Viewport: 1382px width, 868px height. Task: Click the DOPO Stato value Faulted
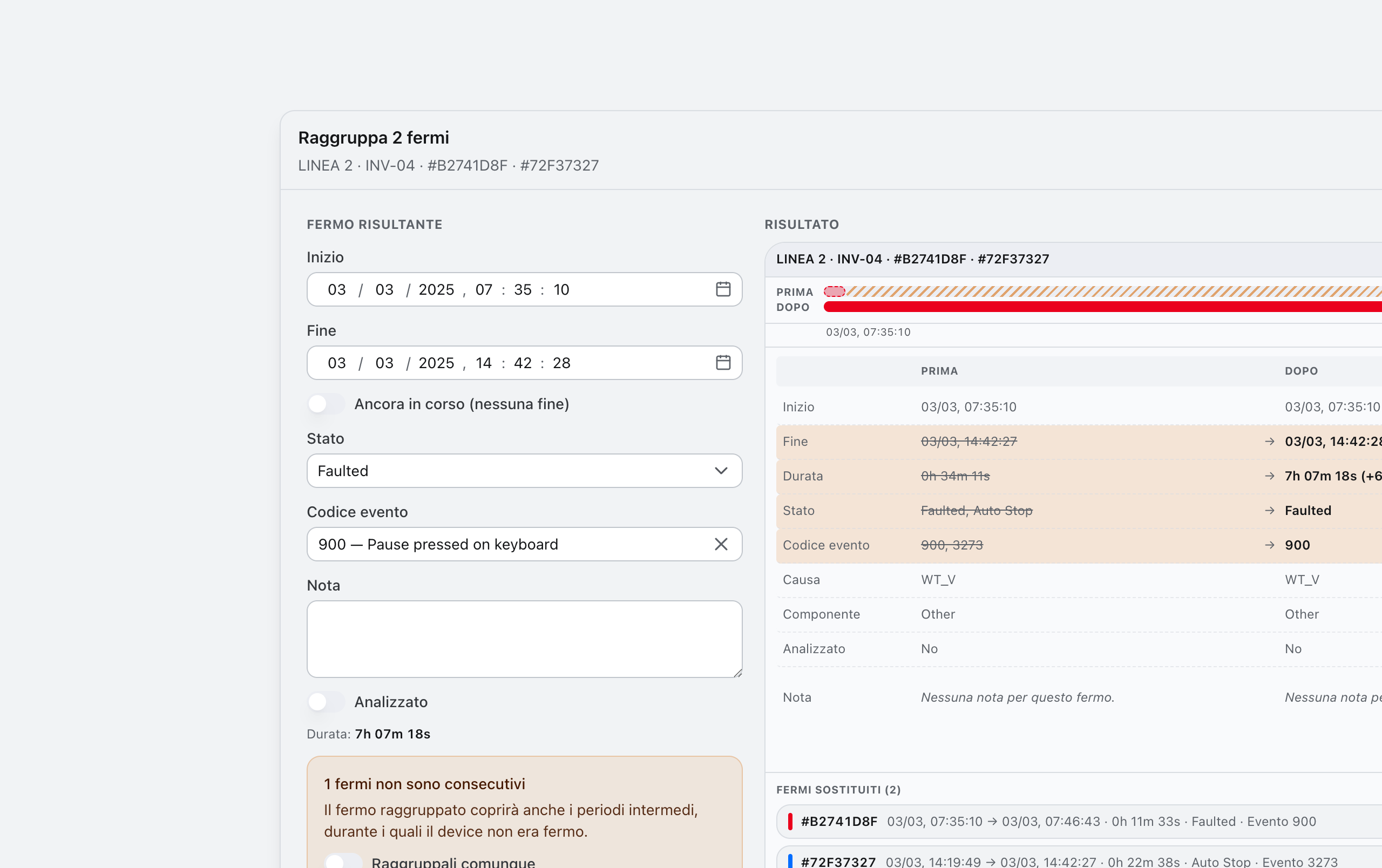point(1308,510)
